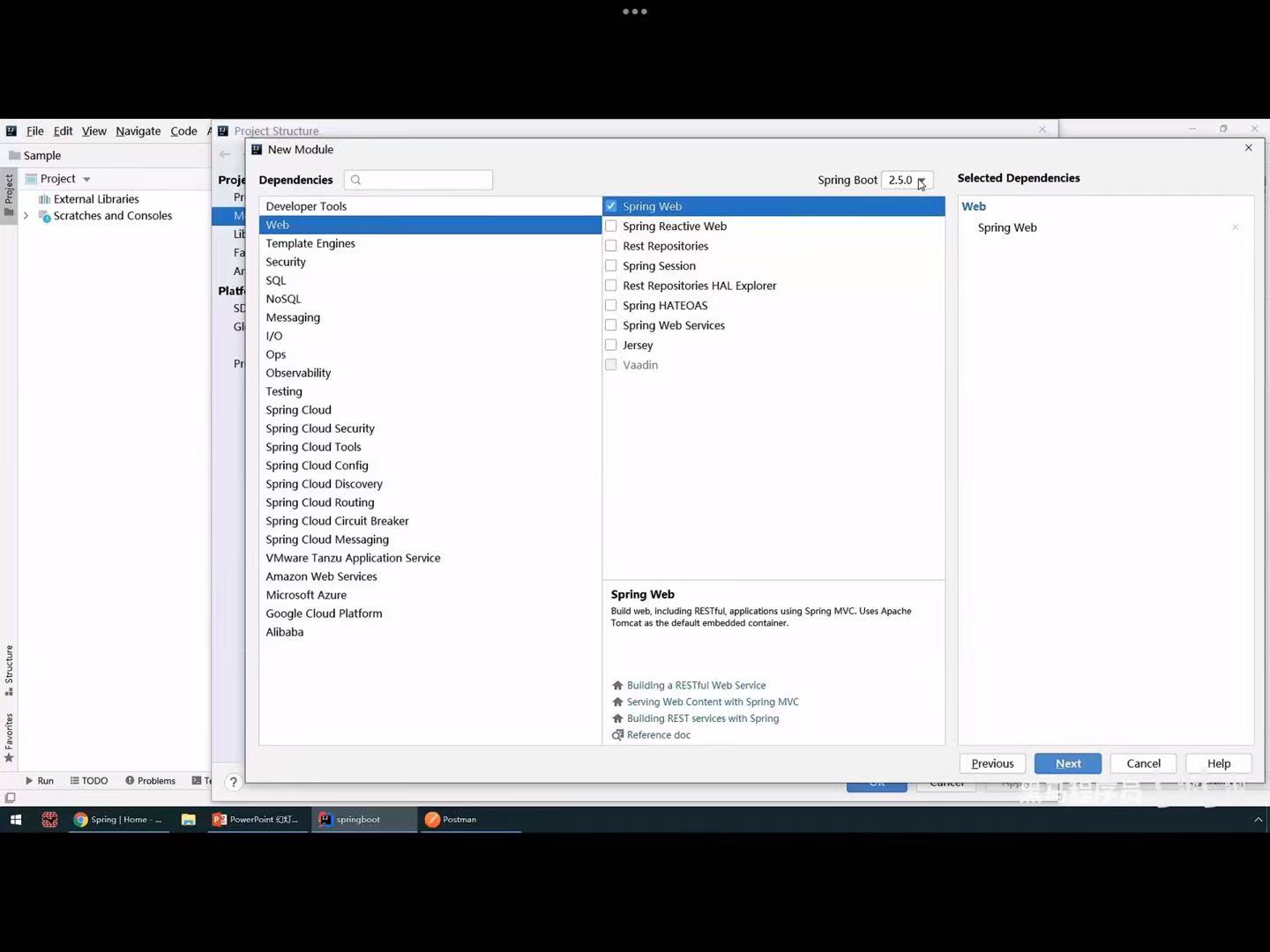Image resolution: width=1270 pixels, height=952 pixels.
Task: Click the Windows Start button
Action: [15, 820]
